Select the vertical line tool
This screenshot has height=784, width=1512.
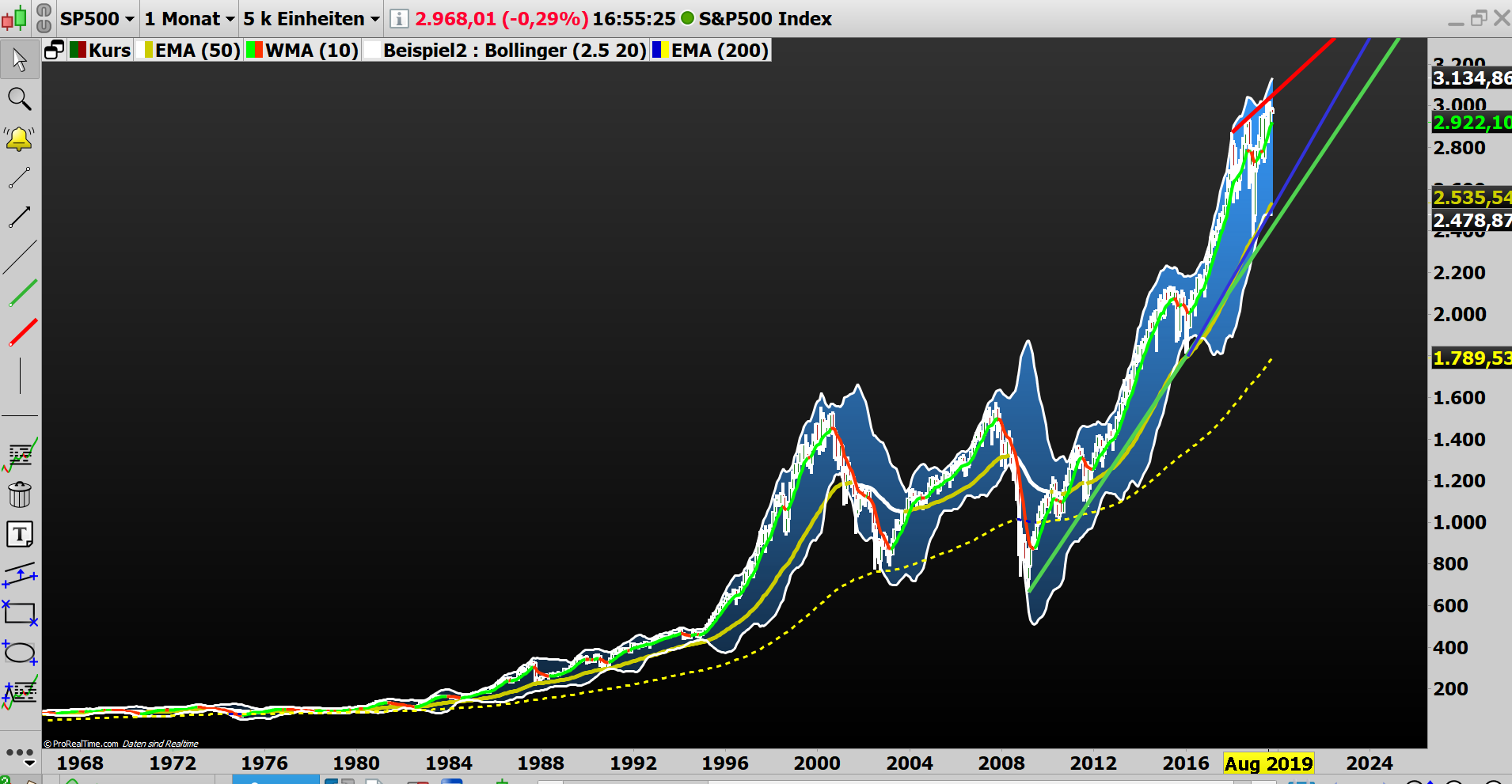[20, 375]
